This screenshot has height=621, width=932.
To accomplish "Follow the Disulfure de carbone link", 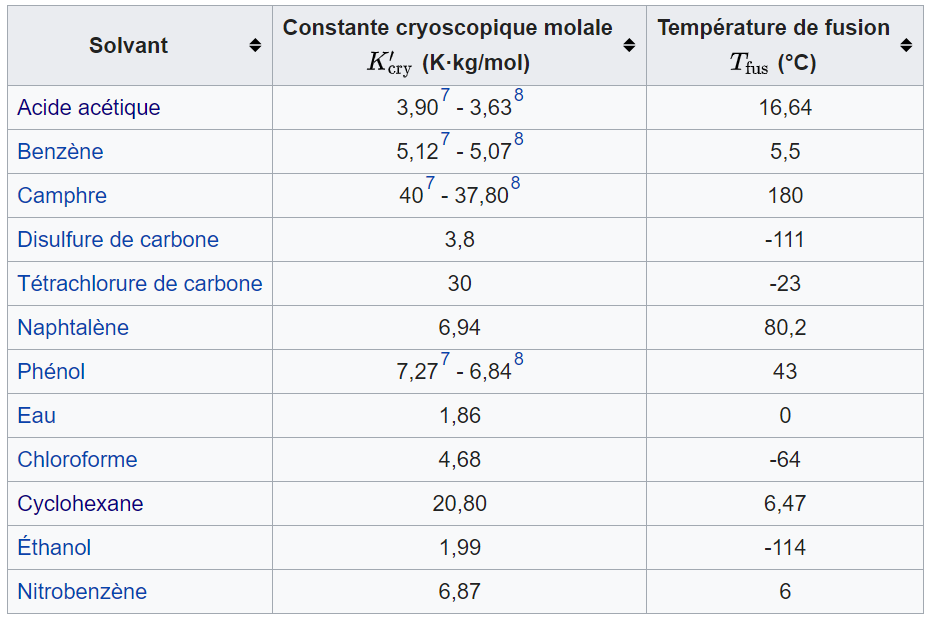I will point(118,240).
